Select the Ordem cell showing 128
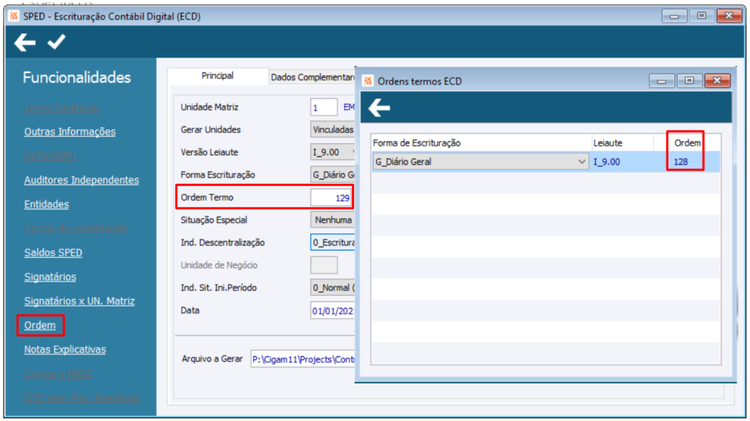Screen dimensions: 750x421 [x=686, y=162]
